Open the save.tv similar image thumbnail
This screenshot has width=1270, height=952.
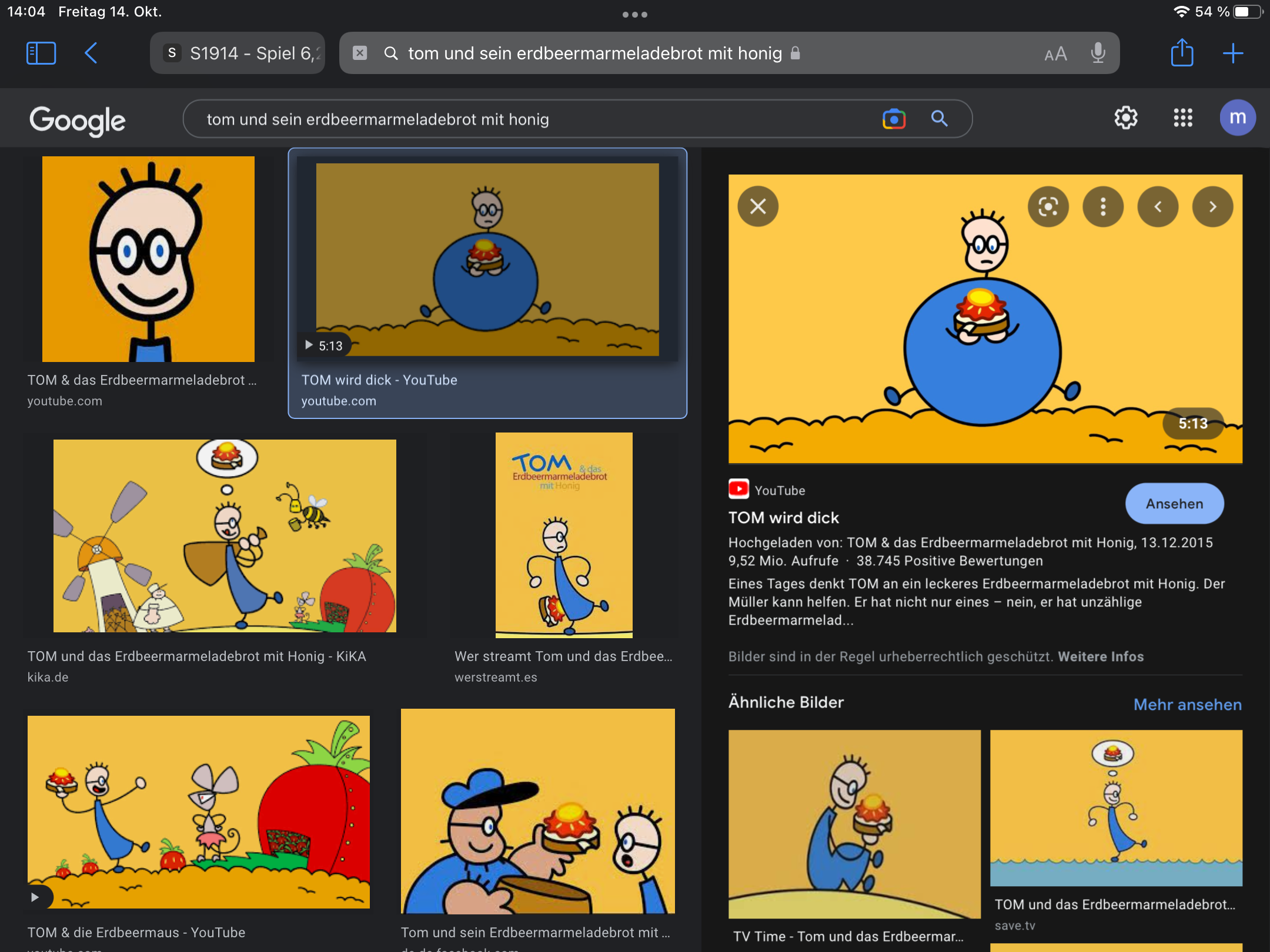pyautogui.click(x=1116, y=808)
